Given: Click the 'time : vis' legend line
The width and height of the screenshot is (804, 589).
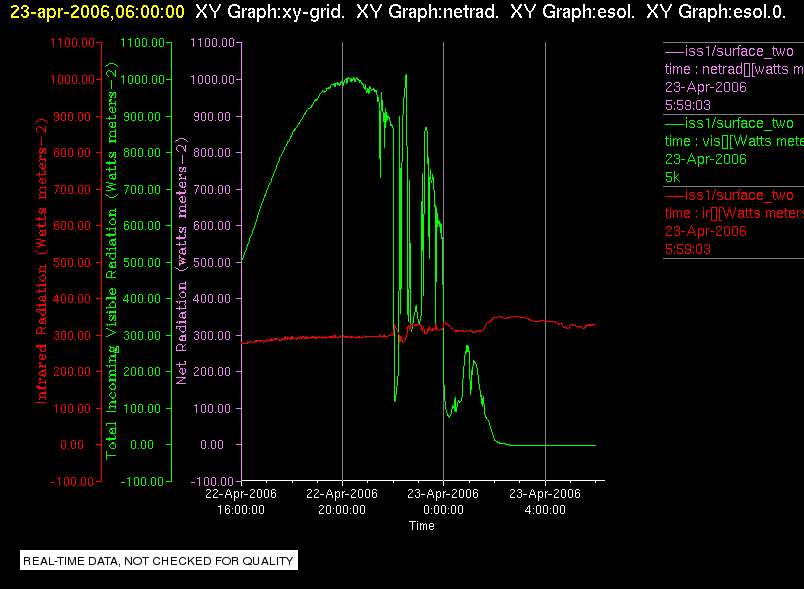Looking at the screenshot, I should coord(734,141).
